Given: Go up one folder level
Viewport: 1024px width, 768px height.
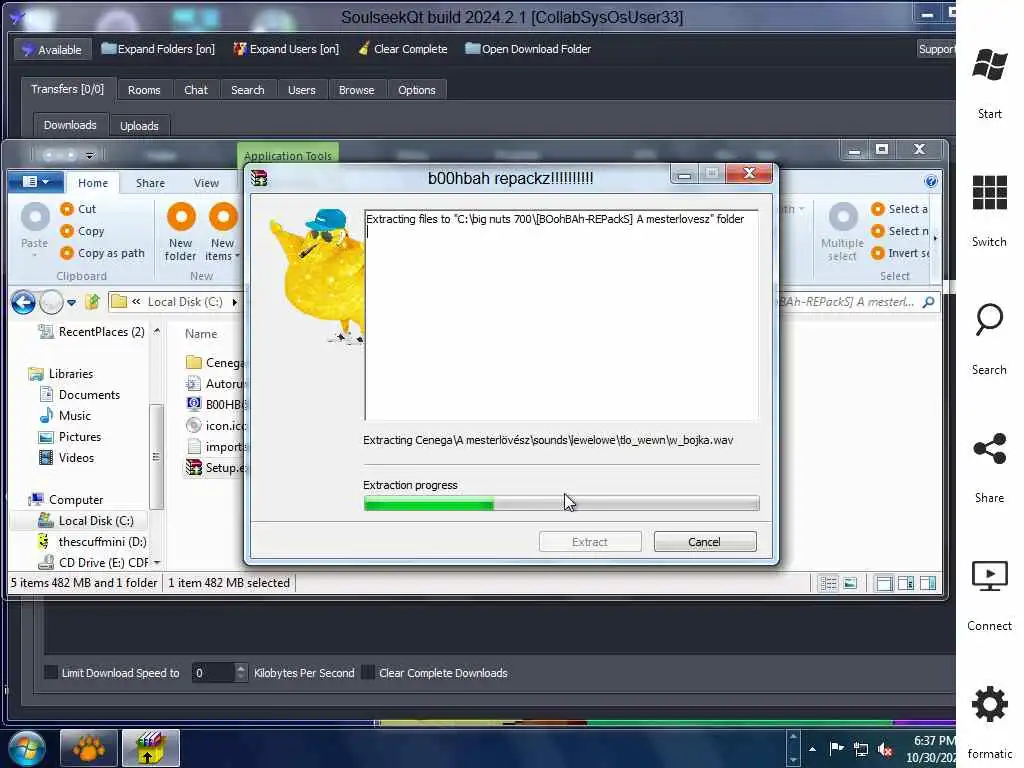Looking at the screenshot, I should tap(92, 302).
